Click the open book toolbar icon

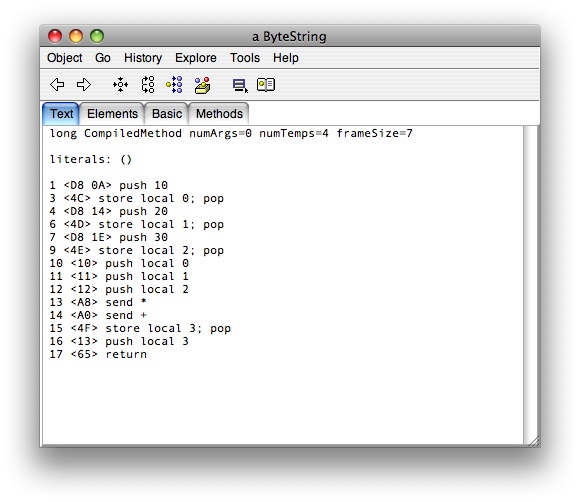coord(266,85)
